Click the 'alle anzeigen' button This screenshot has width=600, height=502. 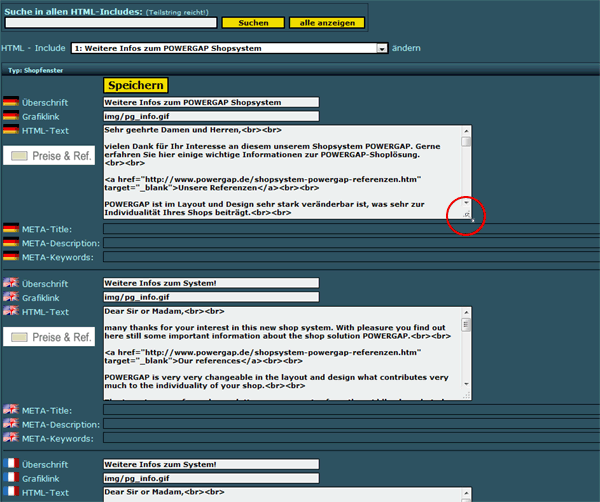click(327, 23)
